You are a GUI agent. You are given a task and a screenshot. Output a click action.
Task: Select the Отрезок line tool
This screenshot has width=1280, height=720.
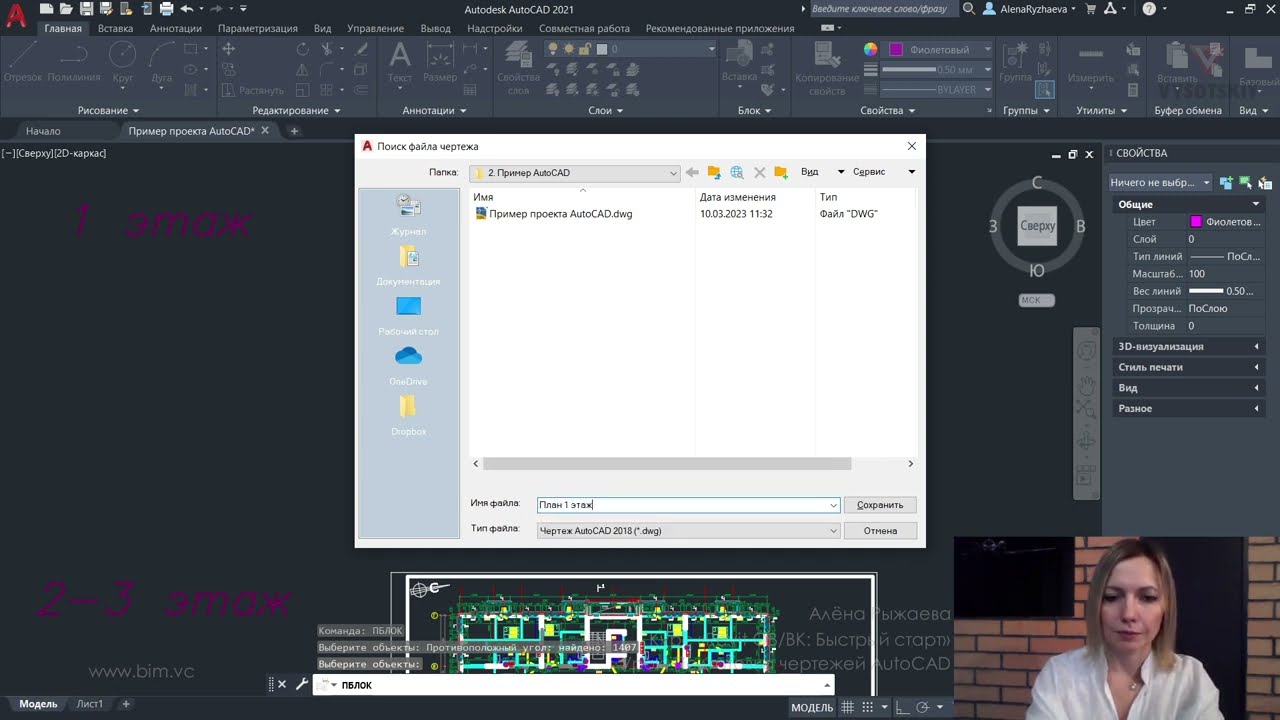click(x=23, y=62)
